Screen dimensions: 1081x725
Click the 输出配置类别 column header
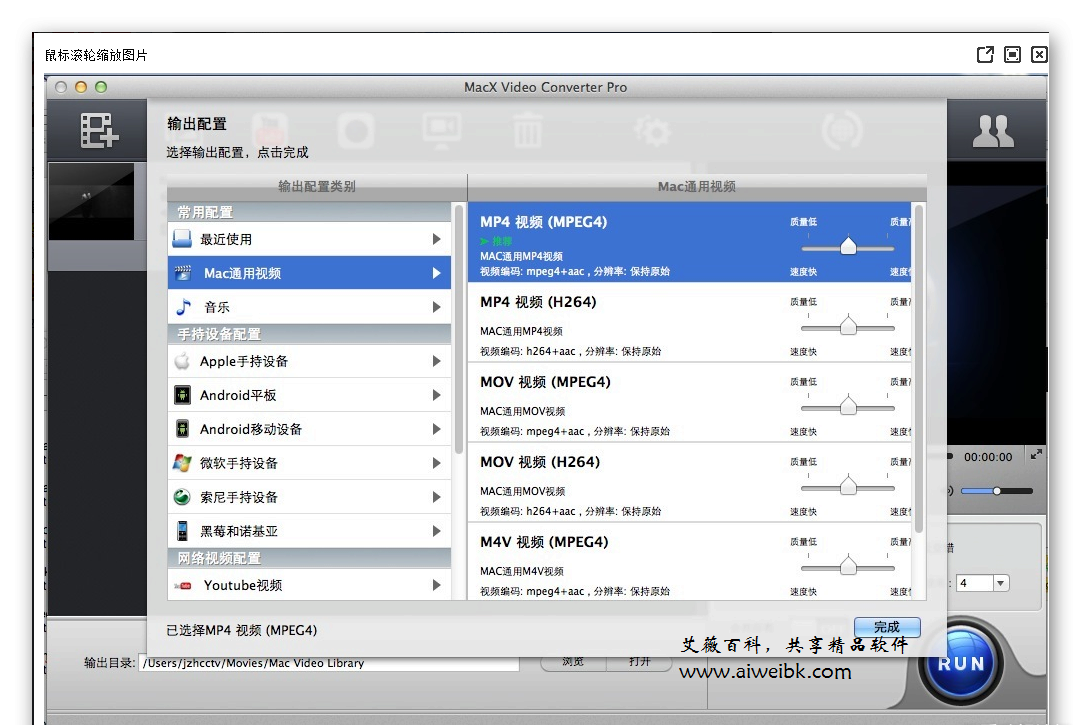(317, 186)
